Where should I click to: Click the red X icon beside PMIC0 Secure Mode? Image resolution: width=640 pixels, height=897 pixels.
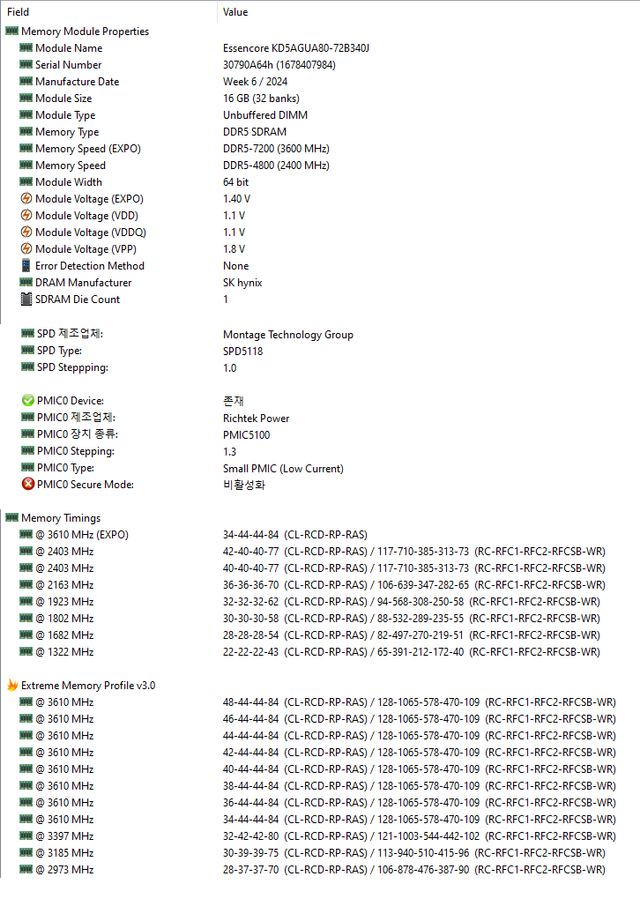coord(27,485)
